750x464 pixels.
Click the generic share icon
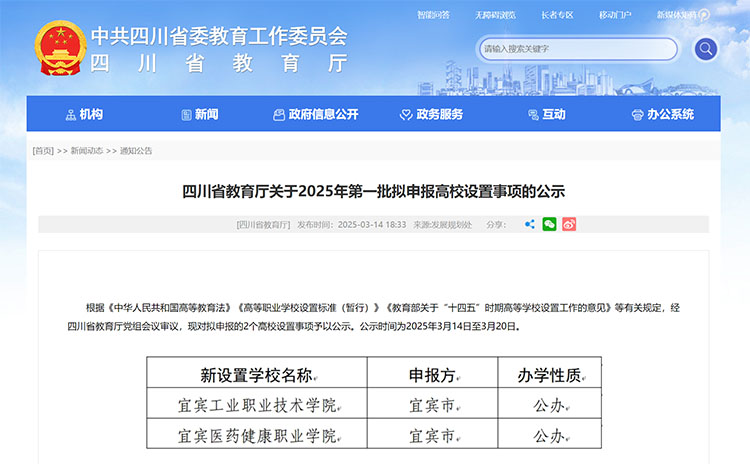[x=530, y=225]
